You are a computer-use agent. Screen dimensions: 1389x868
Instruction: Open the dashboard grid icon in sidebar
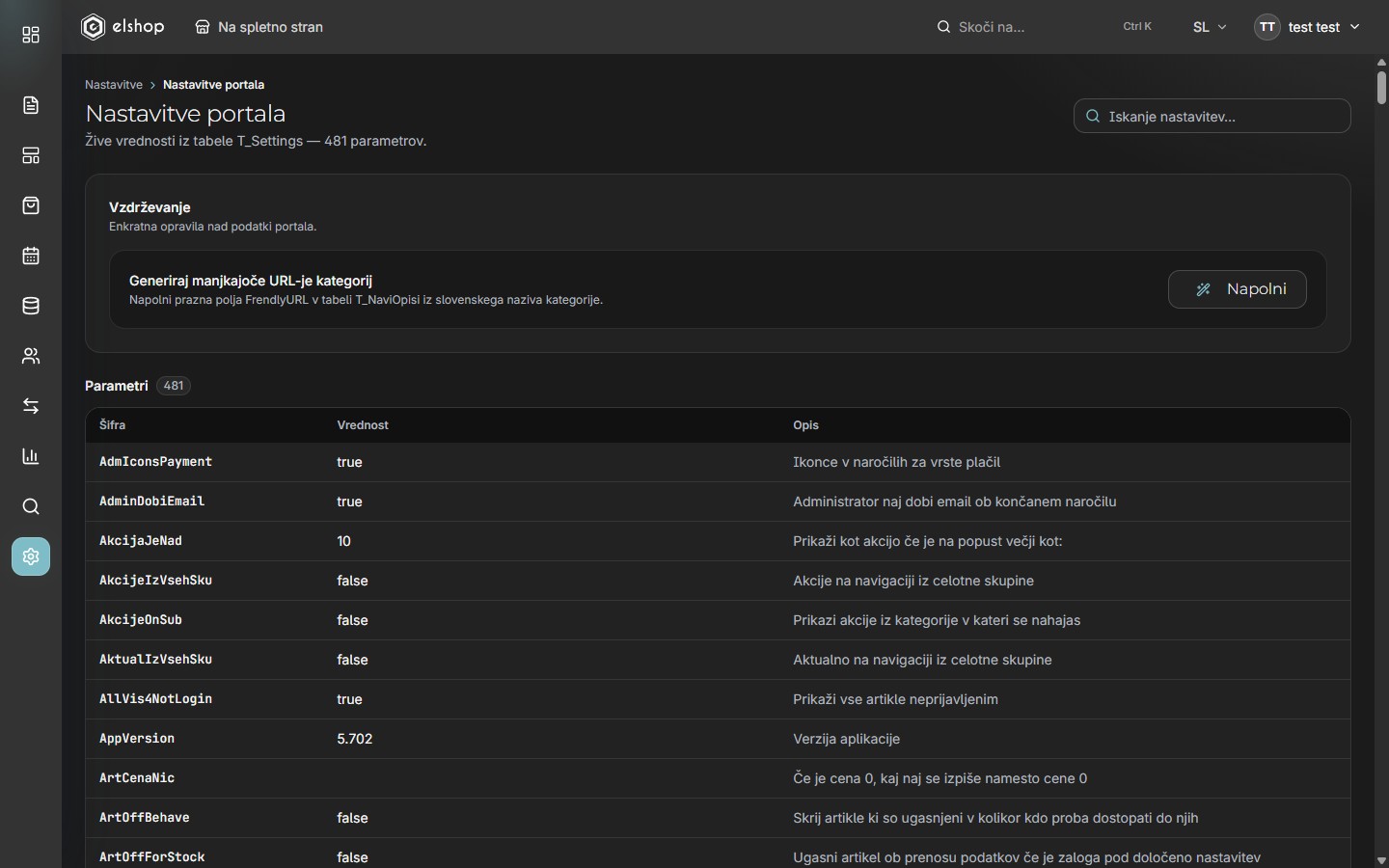tap(31, 36)
